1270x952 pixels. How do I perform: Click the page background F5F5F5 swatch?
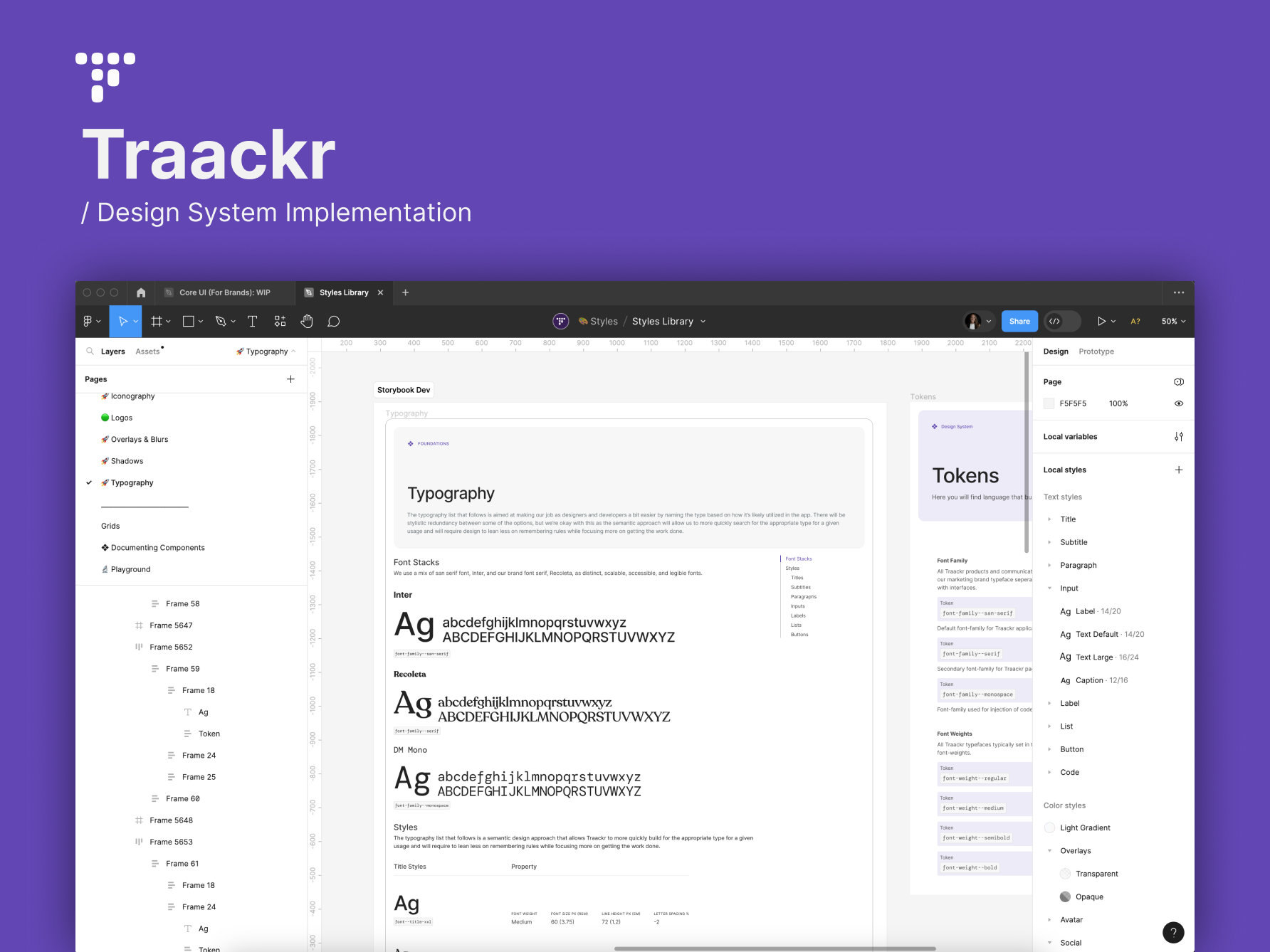[1049, 403]
